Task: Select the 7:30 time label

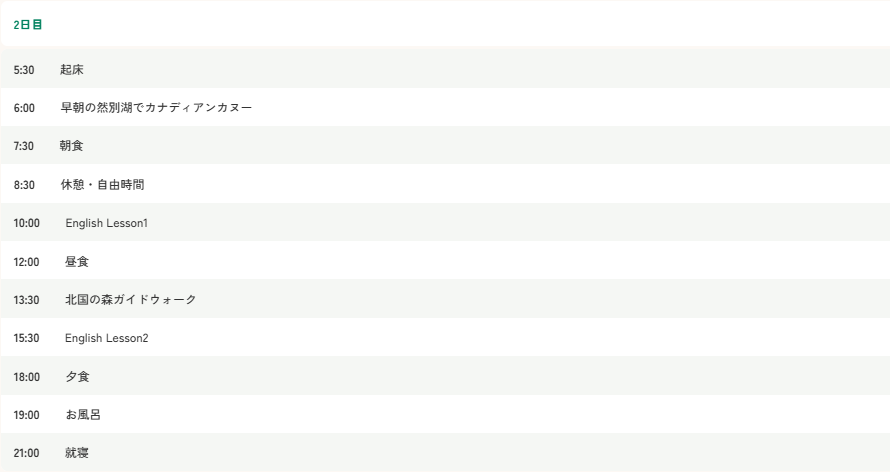Action: click(x=24, y=146)
